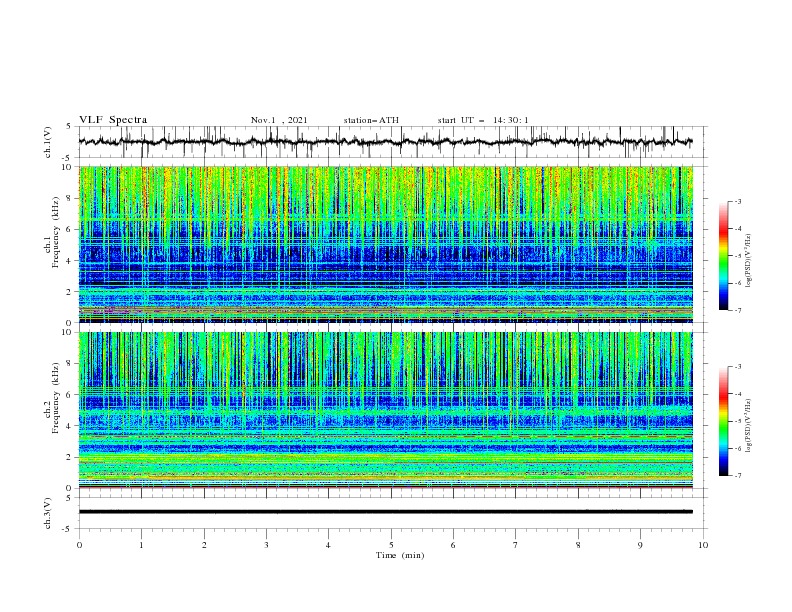
Task: Click inside the ch.2 spectrogram panel
Action: pos(386,410)
